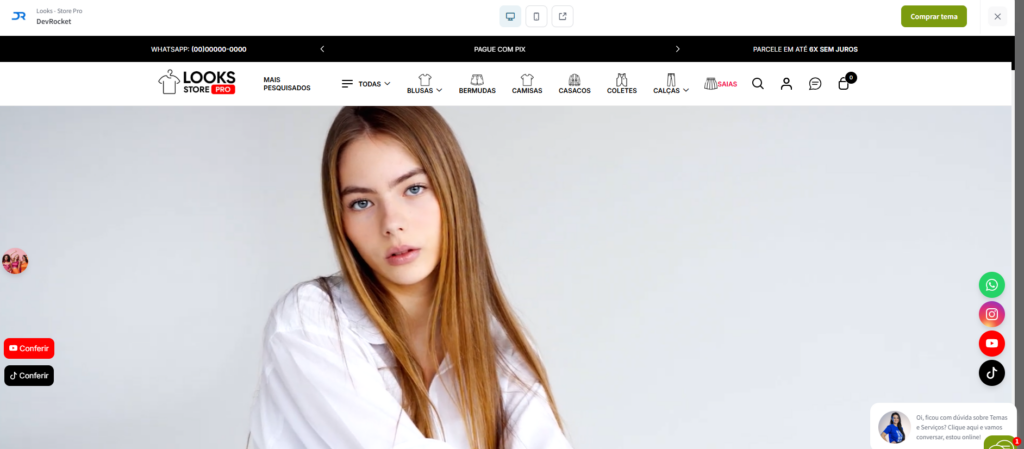Open the support chat message popup

tap(943, 426)
